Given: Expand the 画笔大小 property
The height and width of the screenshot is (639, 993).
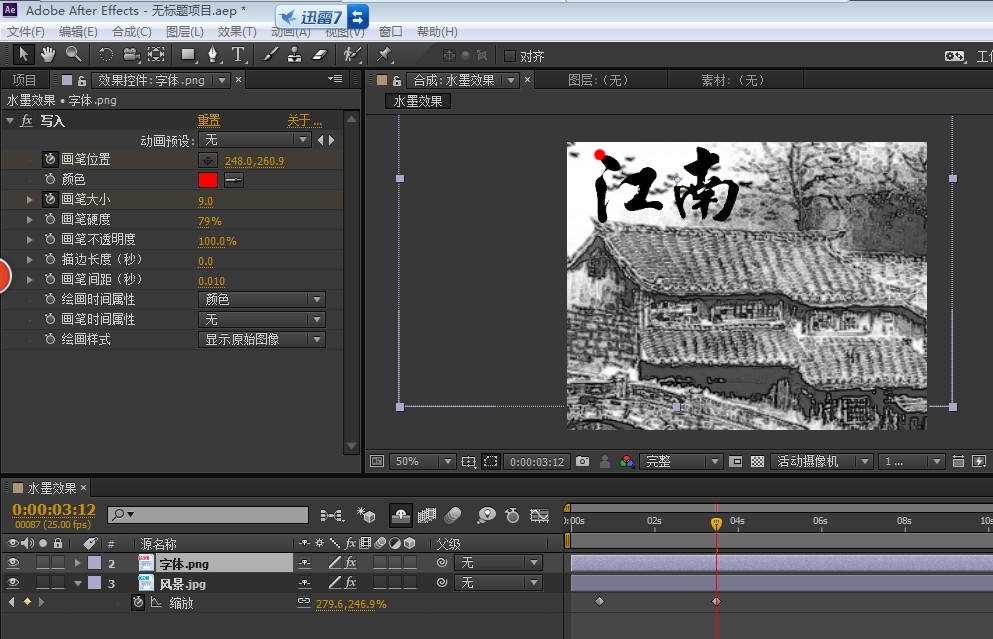Looking at the screenshot, I should point(30,200).
